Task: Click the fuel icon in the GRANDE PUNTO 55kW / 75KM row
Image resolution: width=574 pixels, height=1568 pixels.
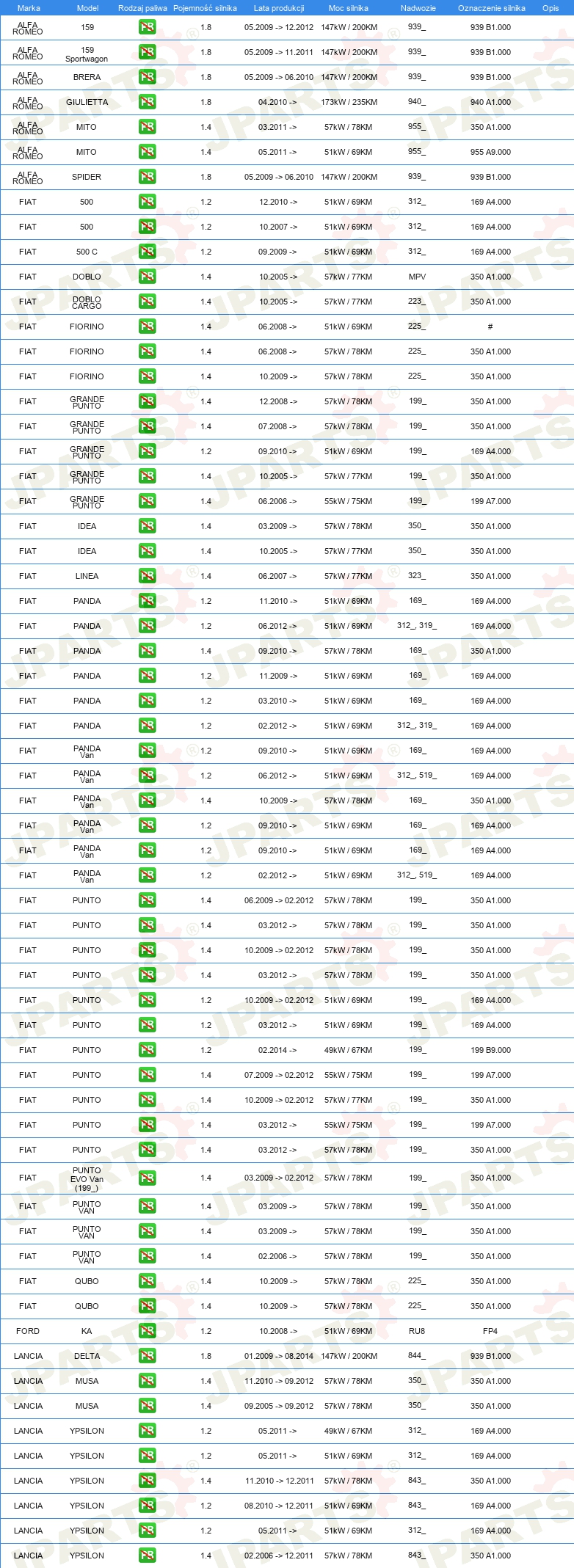Action: click(147, 501)
